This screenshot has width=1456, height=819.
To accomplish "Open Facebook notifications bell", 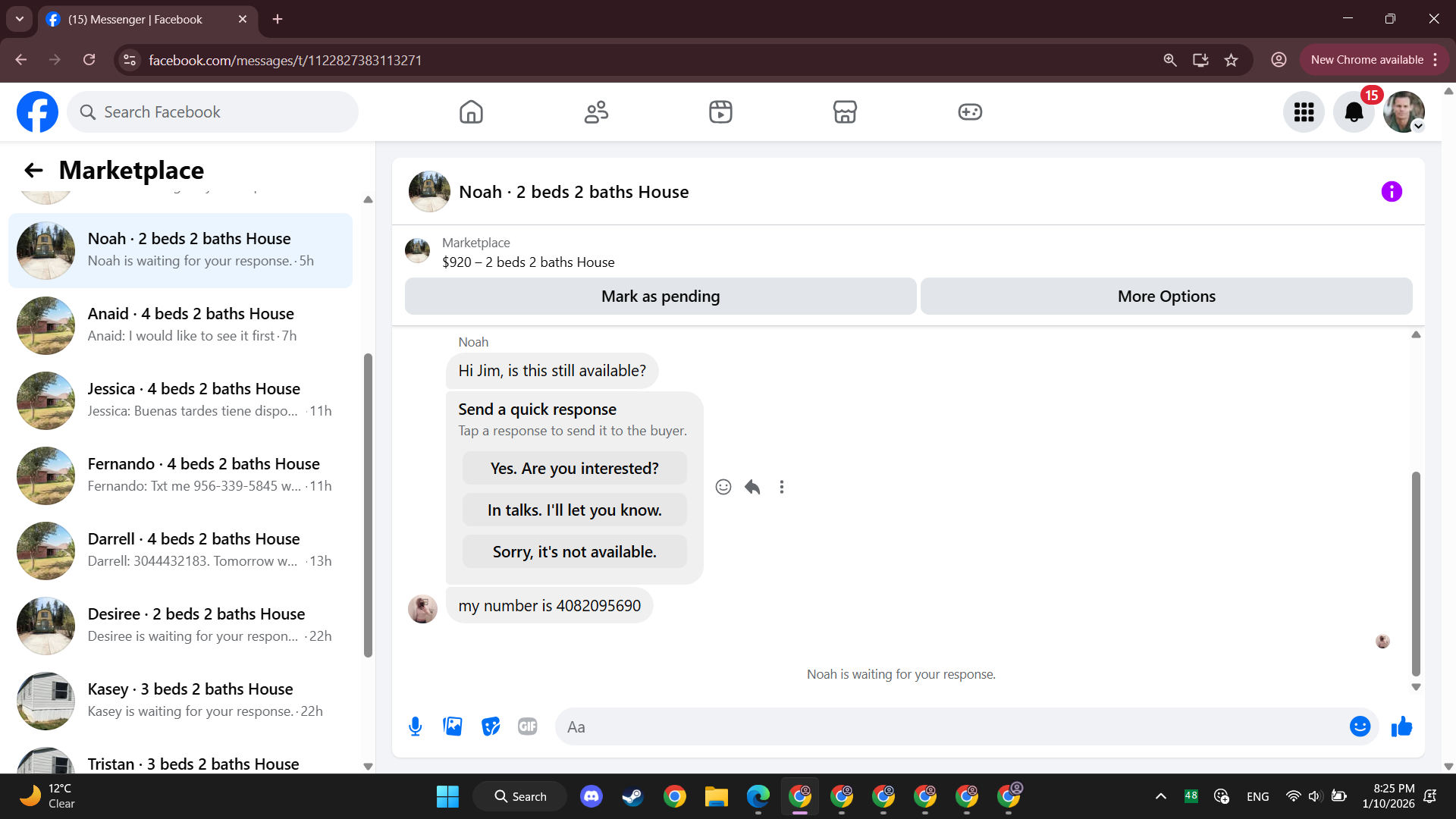I will tap(1354, 112).
